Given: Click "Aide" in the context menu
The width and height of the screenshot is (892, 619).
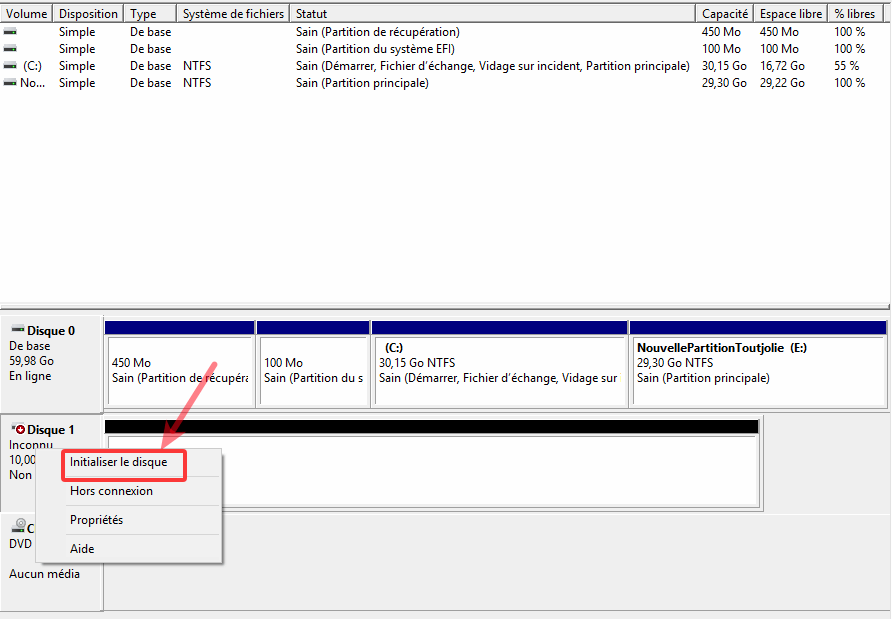Looking at the screenshot, I should (82, 548).
